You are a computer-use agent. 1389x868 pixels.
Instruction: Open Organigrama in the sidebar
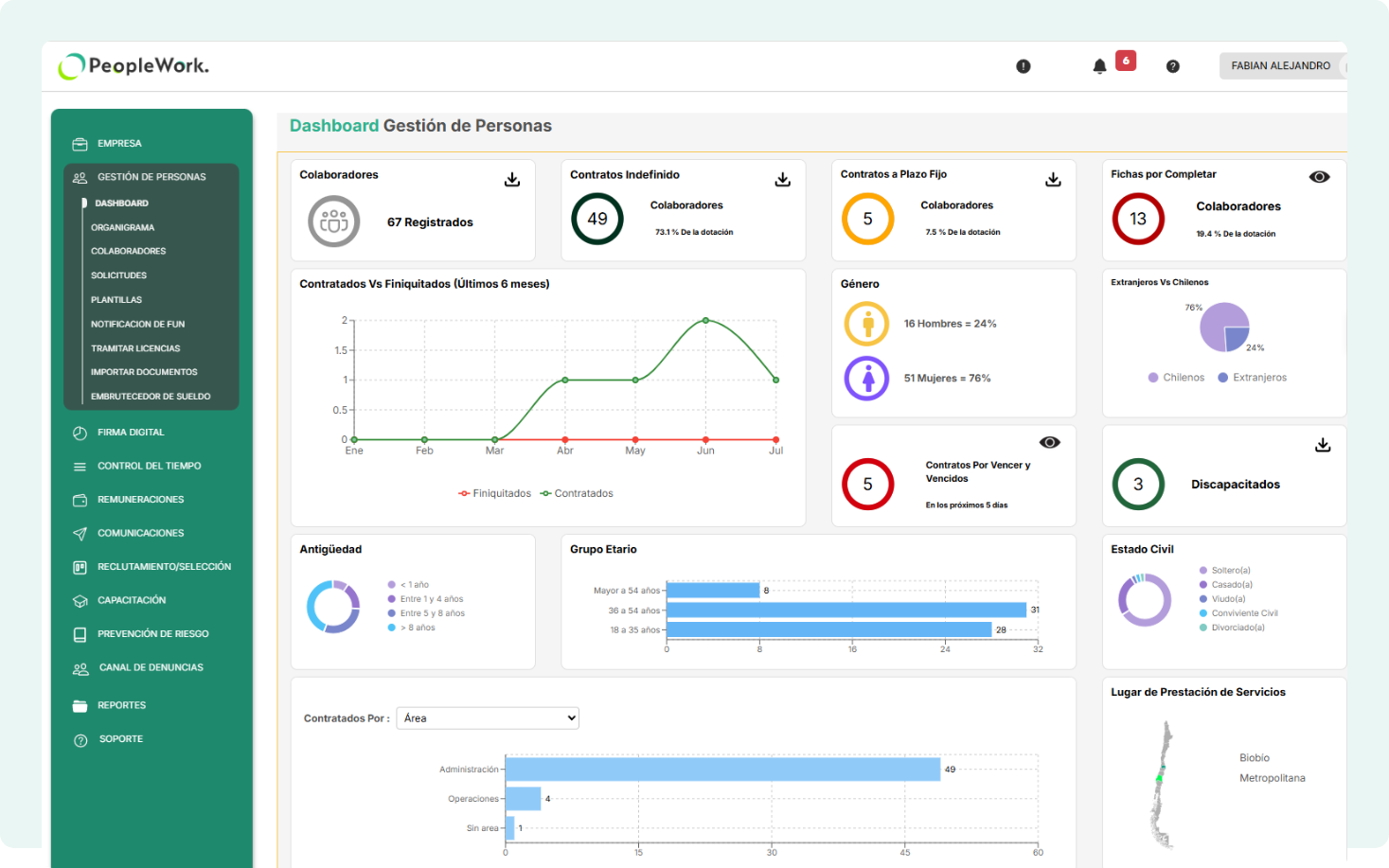122,228
